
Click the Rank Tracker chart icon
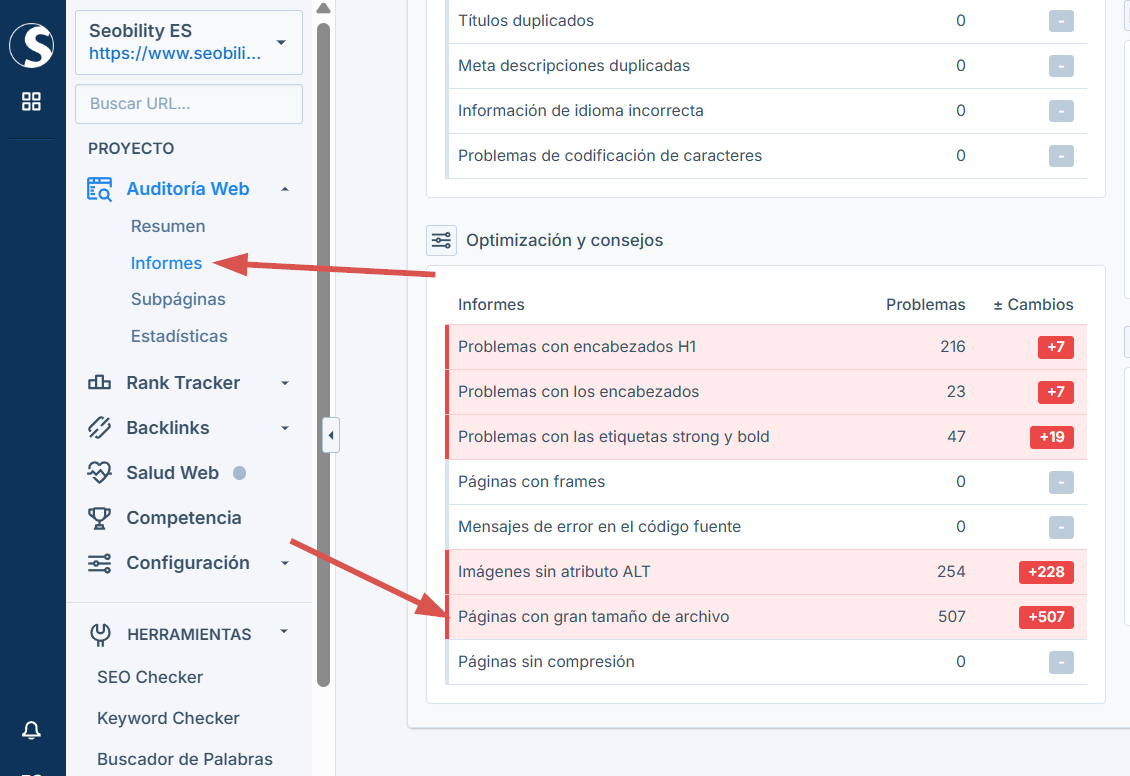pos(99,382)
